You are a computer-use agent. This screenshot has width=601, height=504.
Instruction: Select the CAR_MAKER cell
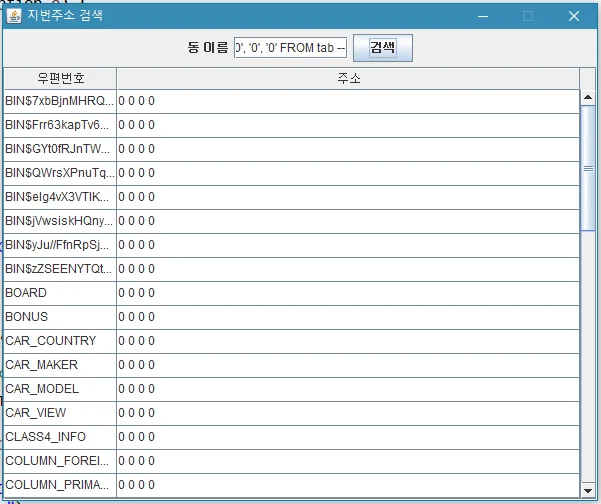pyautogui.click(x=60, y=365)
